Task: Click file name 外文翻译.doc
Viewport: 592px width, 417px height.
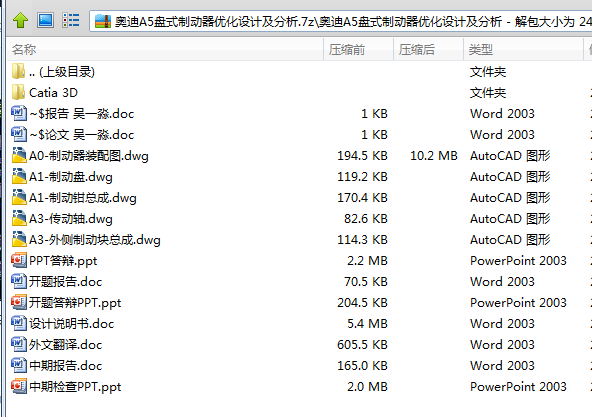Action: 65,345
